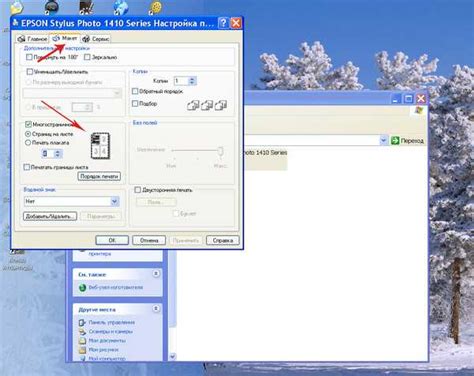Click the Копии number input field
Image resolution: width=474 pixels, height=376 pixels.
181,81
